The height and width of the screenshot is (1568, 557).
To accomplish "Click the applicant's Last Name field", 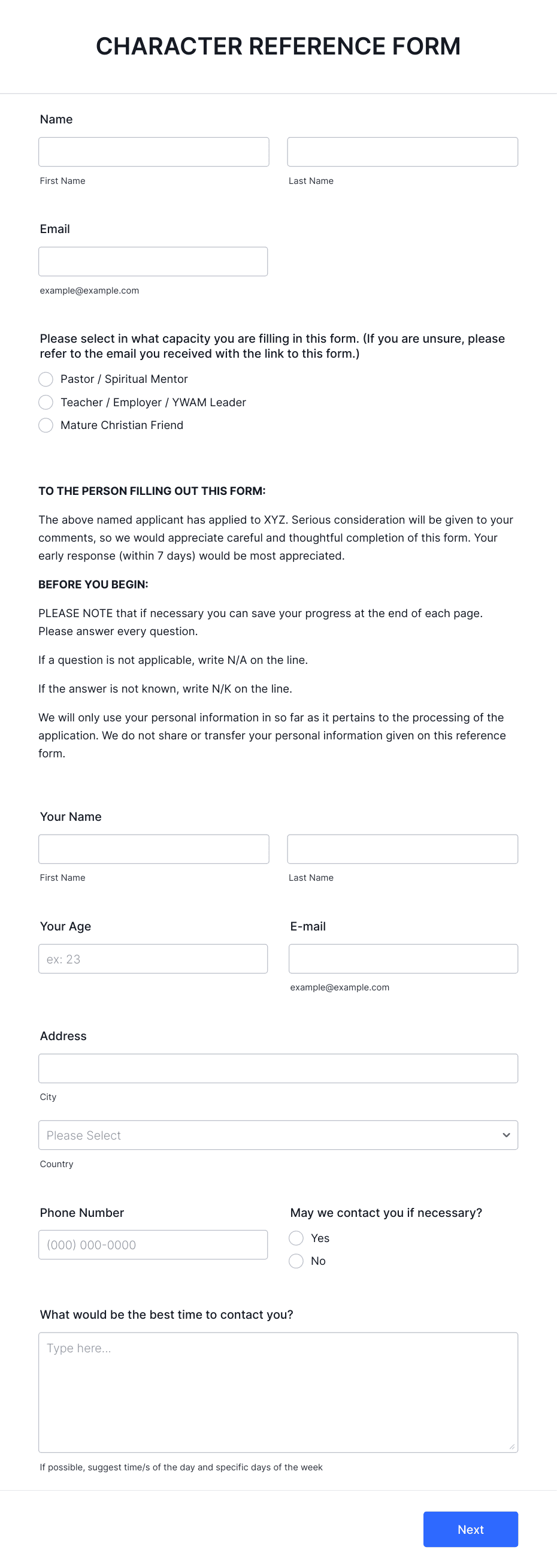I will (402, 151).
